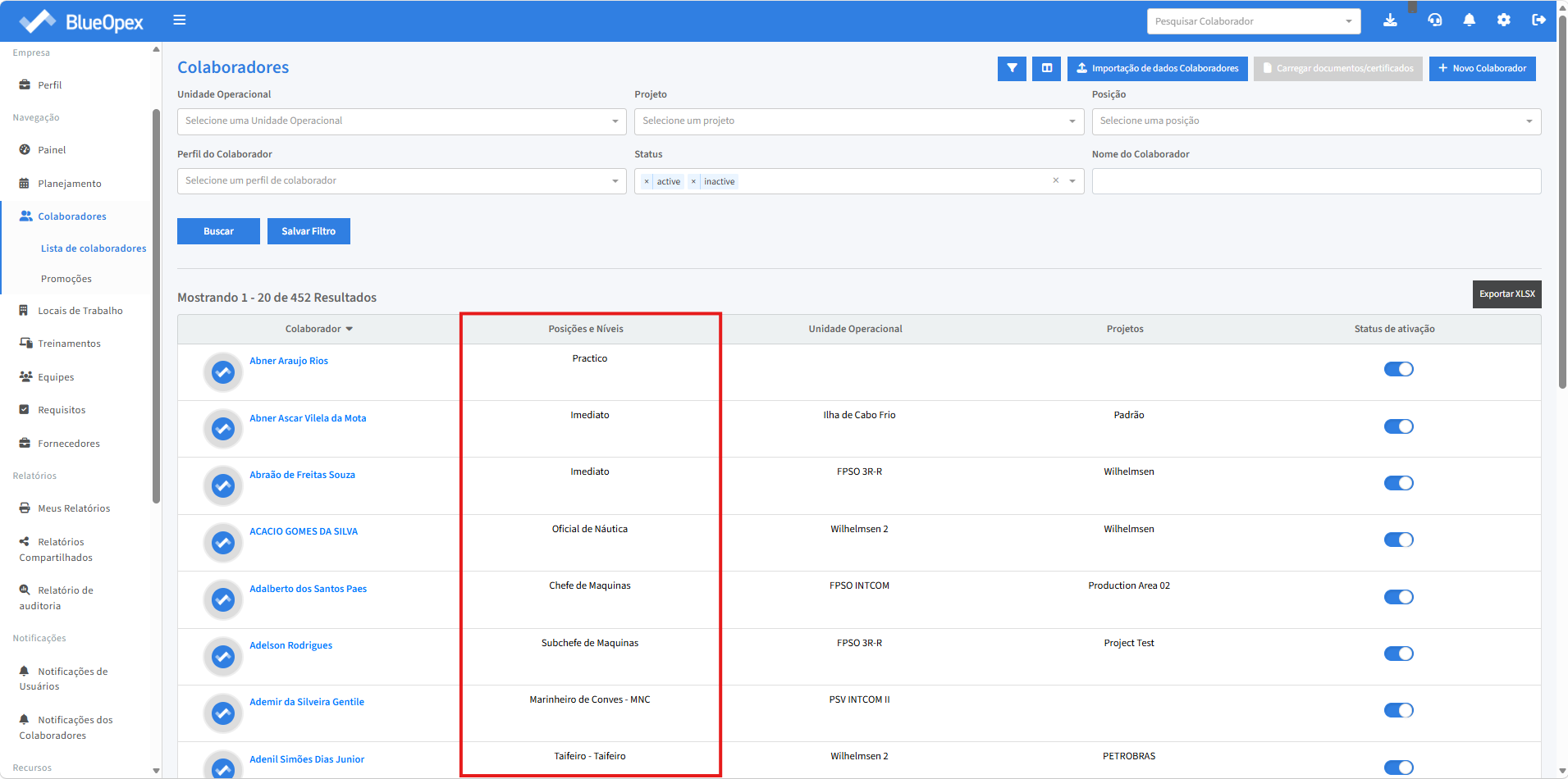Screen dimensions: 1568x779
Task: Click the columns layout button
Action: coord(1047,69)
